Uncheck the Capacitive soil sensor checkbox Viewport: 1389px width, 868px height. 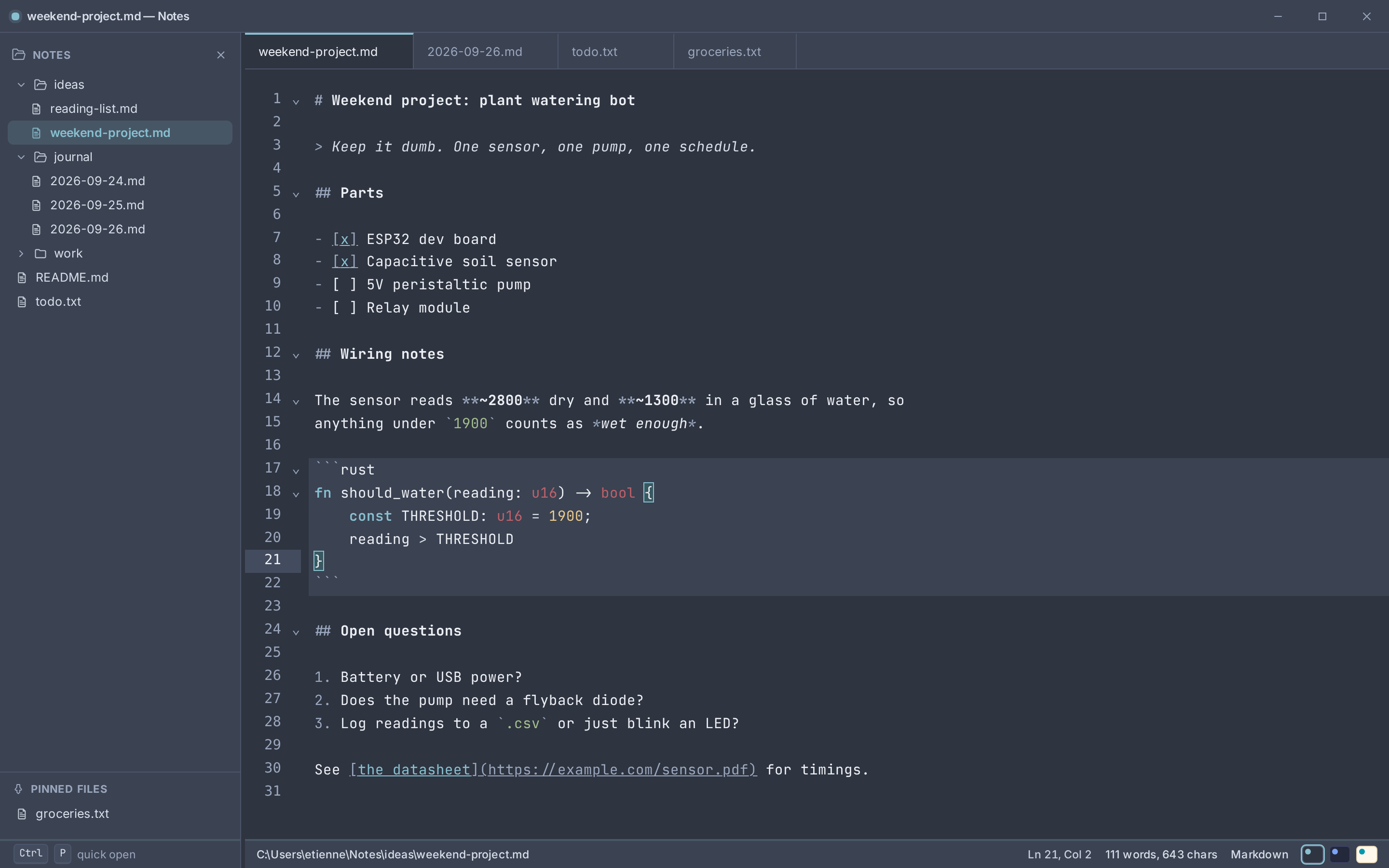[345, 262]
